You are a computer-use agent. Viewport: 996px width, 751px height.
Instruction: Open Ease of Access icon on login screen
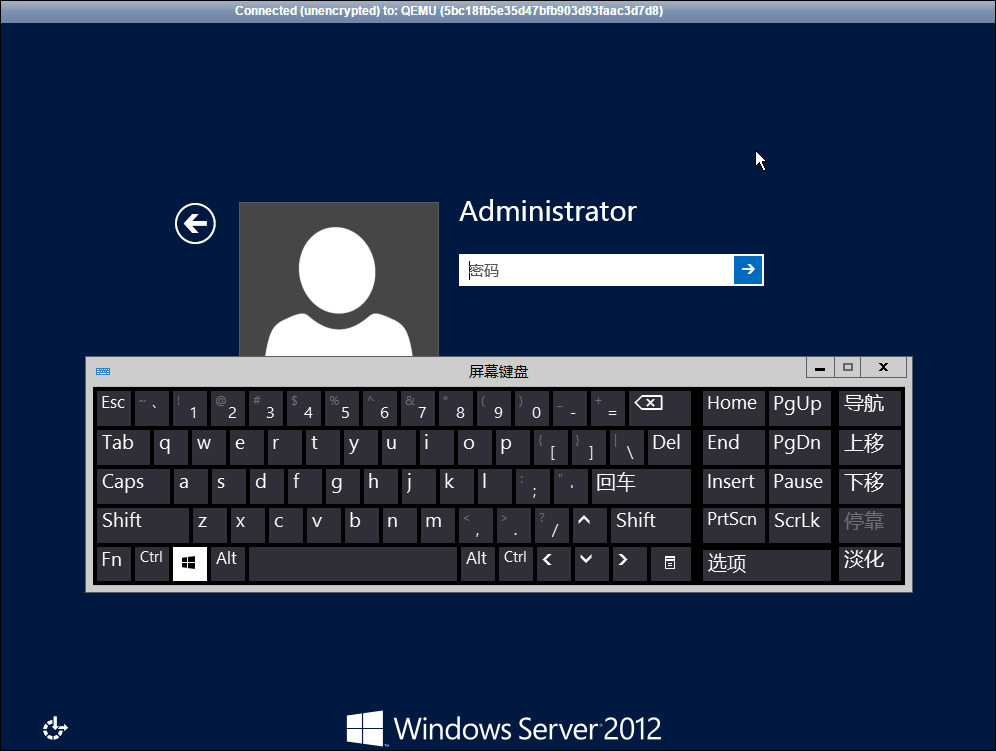pos(55,728)
